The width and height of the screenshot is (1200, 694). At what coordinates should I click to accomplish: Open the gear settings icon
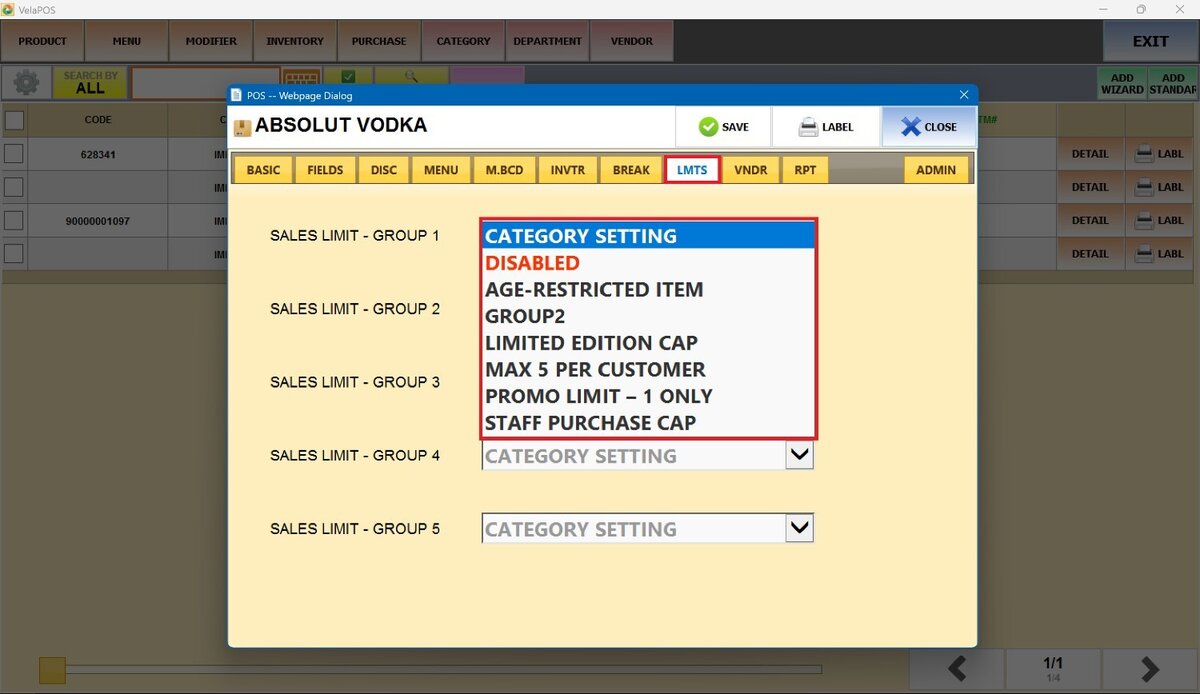[26, 83]
